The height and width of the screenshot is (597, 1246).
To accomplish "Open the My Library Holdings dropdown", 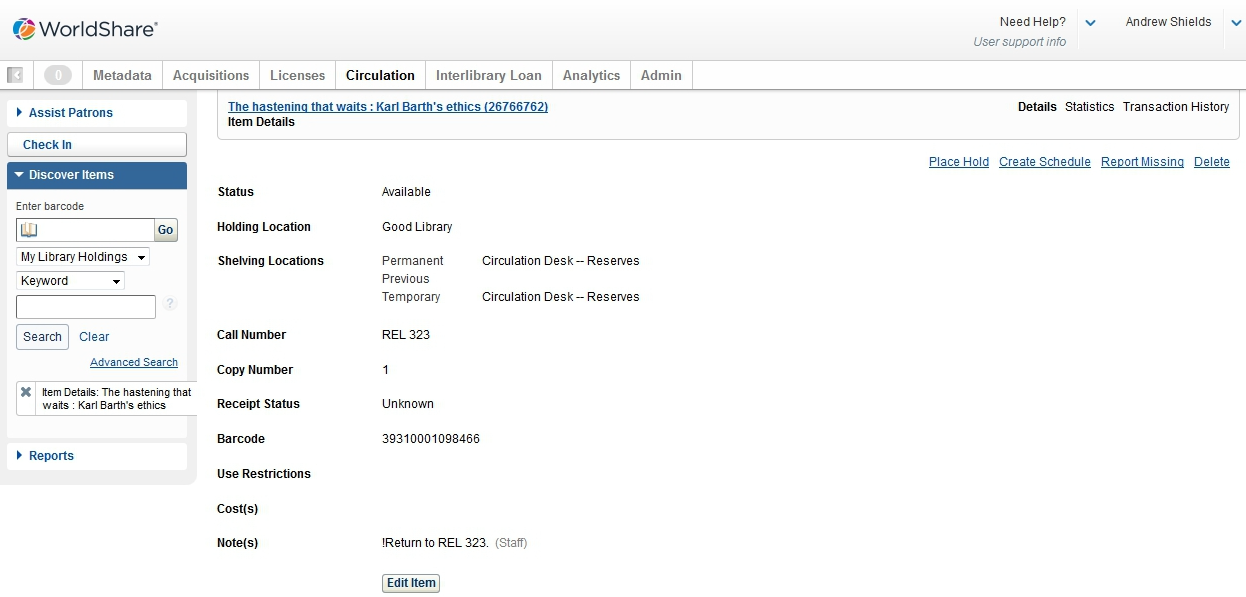I will tap(84, 257).
